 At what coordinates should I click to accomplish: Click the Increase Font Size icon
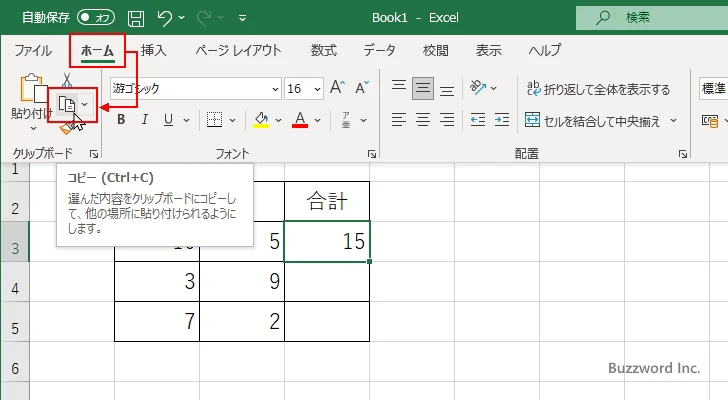pos(338,87)
